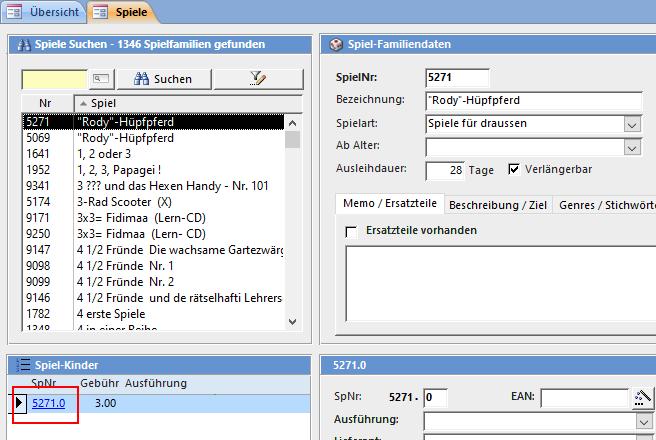Image resolution: width=656 pixels, height=440 pixels.
Task: Enable Ersatzteile vorhanden checkbox
Action: pos(351,231)
